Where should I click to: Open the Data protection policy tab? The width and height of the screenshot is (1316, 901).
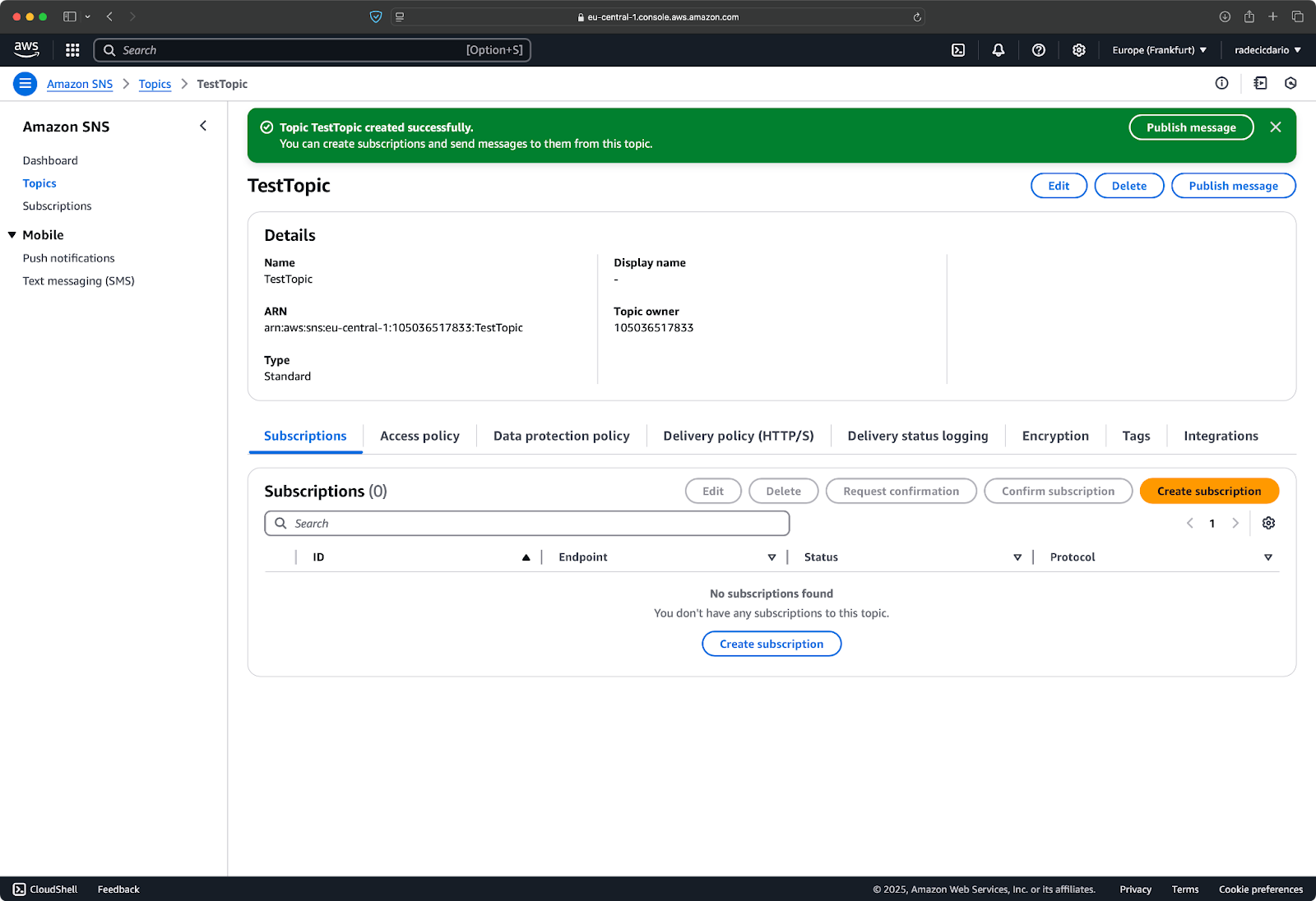pos(562,436)
